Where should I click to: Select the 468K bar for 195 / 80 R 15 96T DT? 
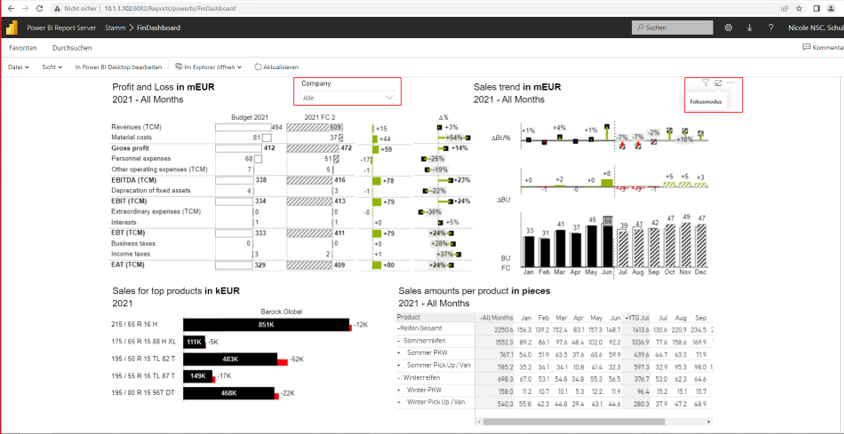pos(229,393)
